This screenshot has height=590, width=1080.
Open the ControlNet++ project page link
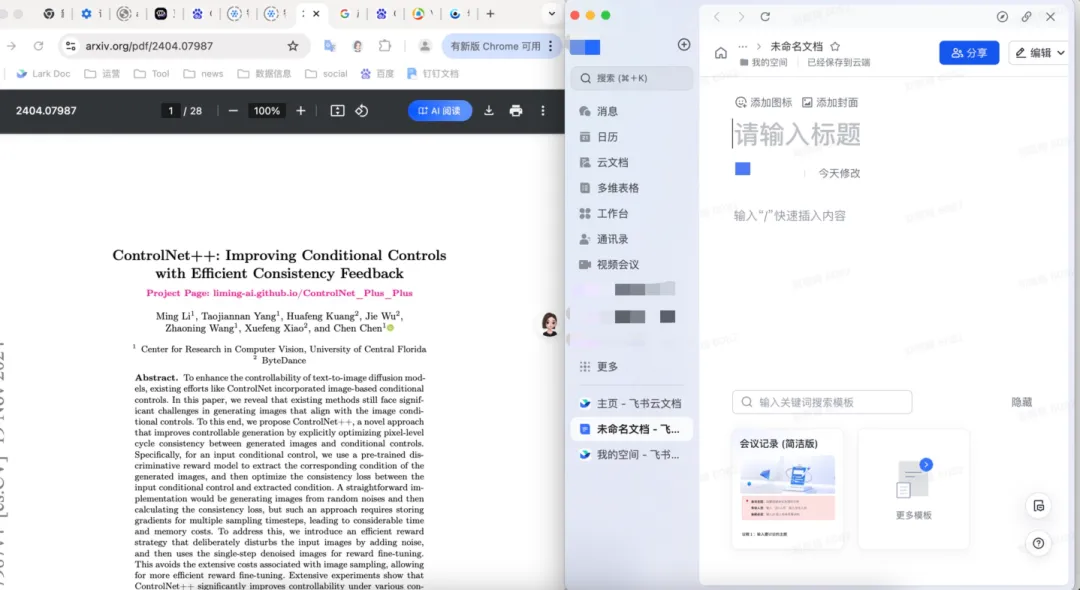pyautogui.click(x=279, y=293)
